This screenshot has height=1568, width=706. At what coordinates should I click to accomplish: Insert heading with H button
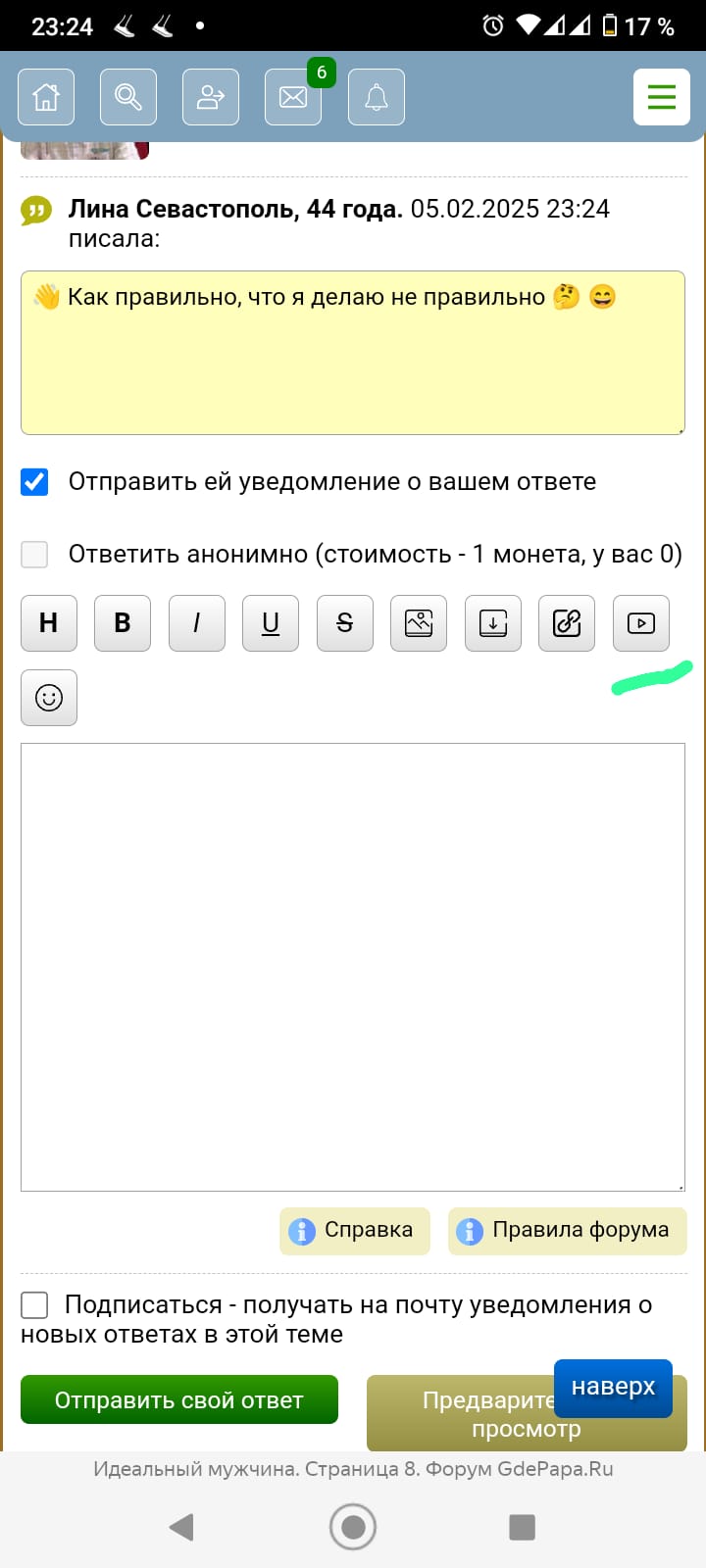48,623
